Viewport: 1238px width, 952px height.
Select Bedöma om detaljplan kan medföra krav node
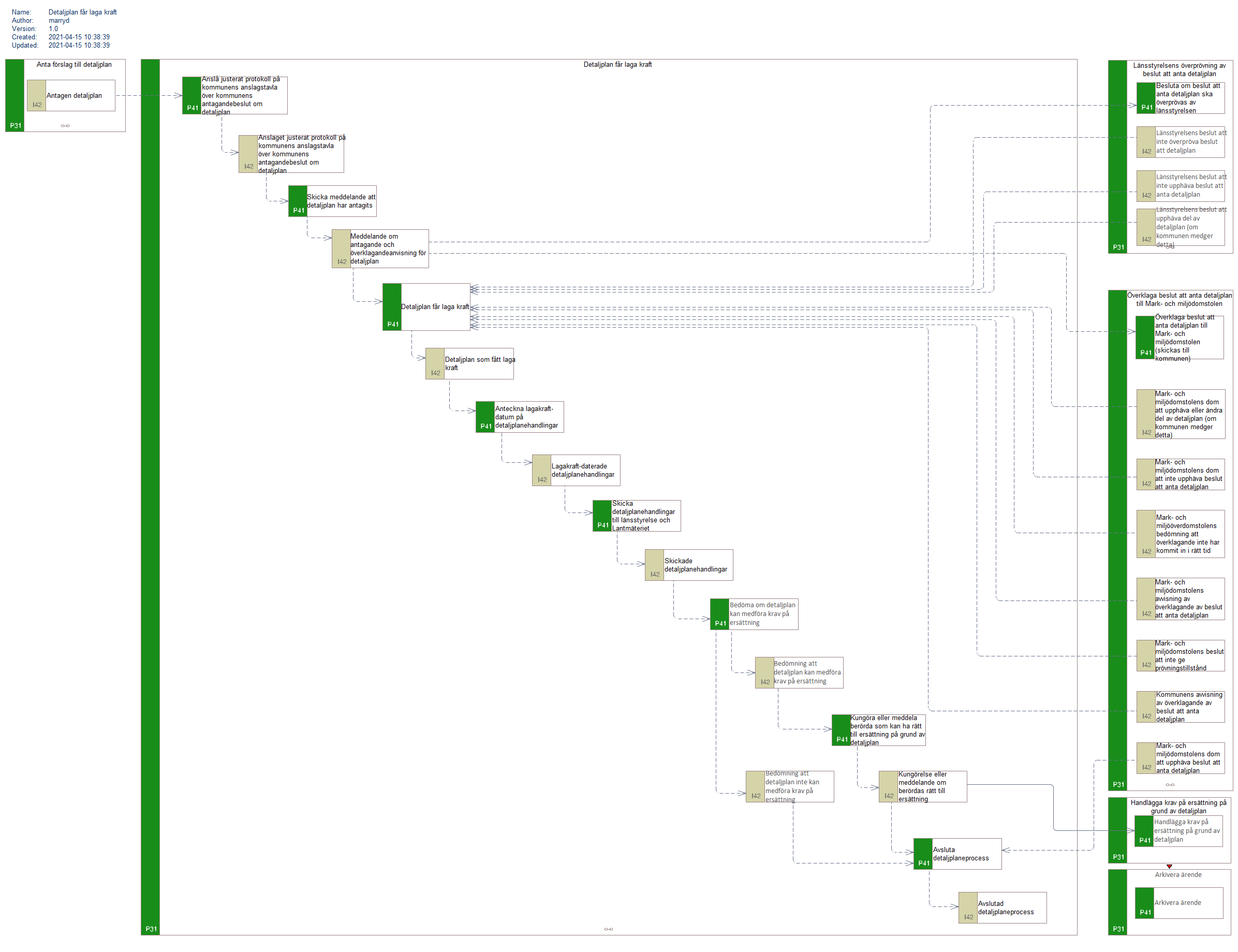(763, 613)
